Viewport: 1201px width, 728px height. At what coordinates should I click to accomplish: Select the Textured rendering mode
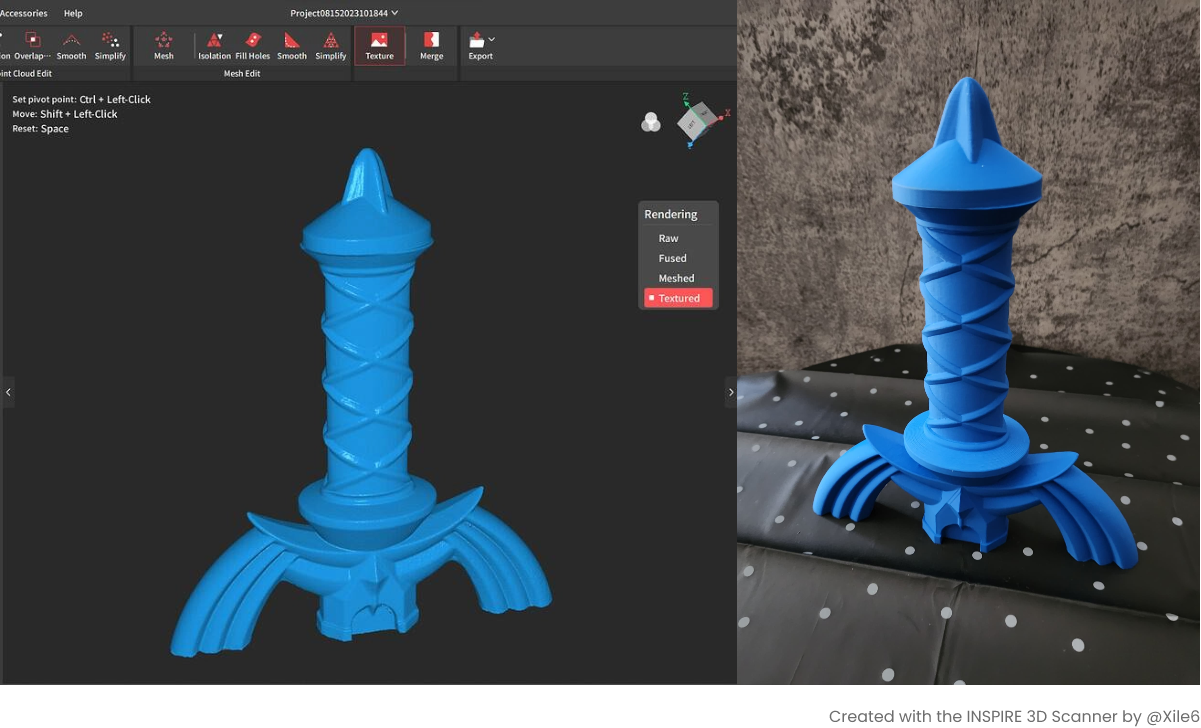pos(678,298)
